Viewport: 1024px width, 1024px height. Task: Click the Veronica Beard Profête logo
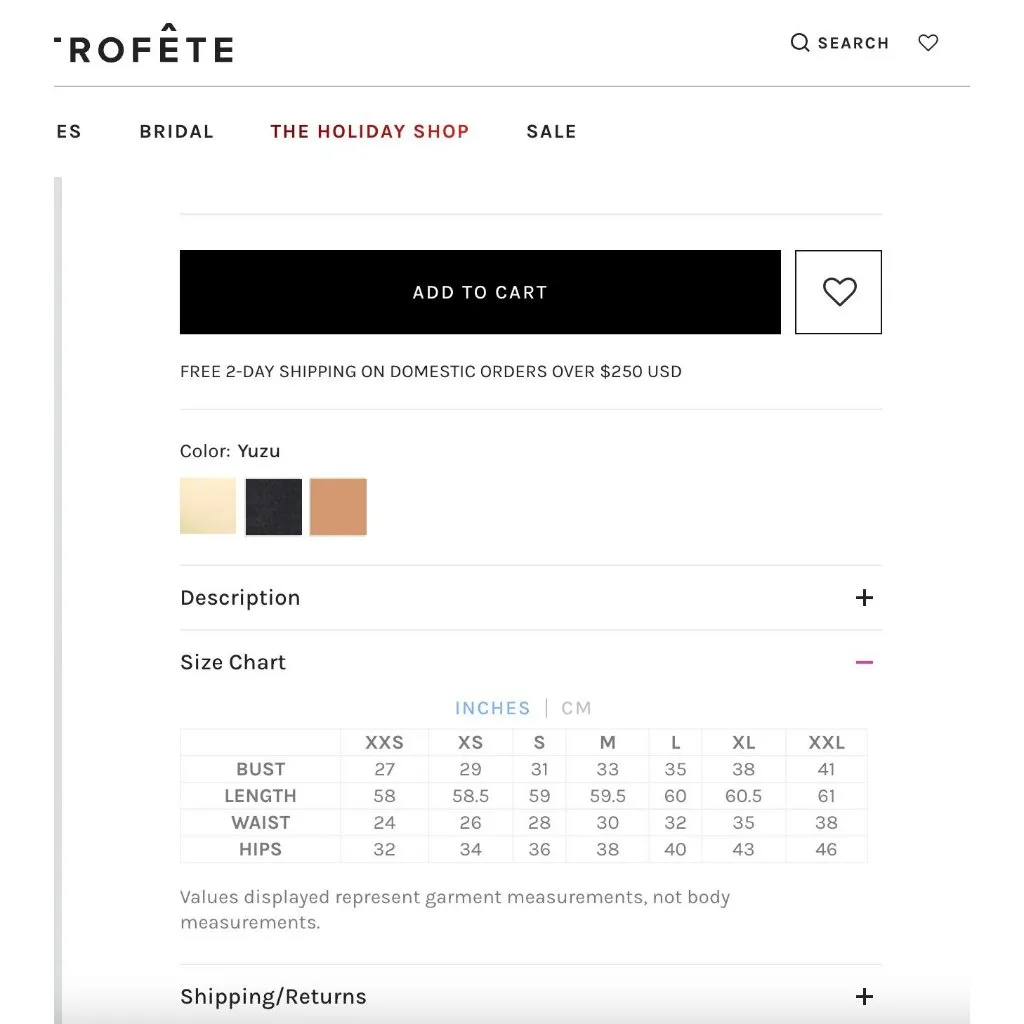(x=144, y=48)
